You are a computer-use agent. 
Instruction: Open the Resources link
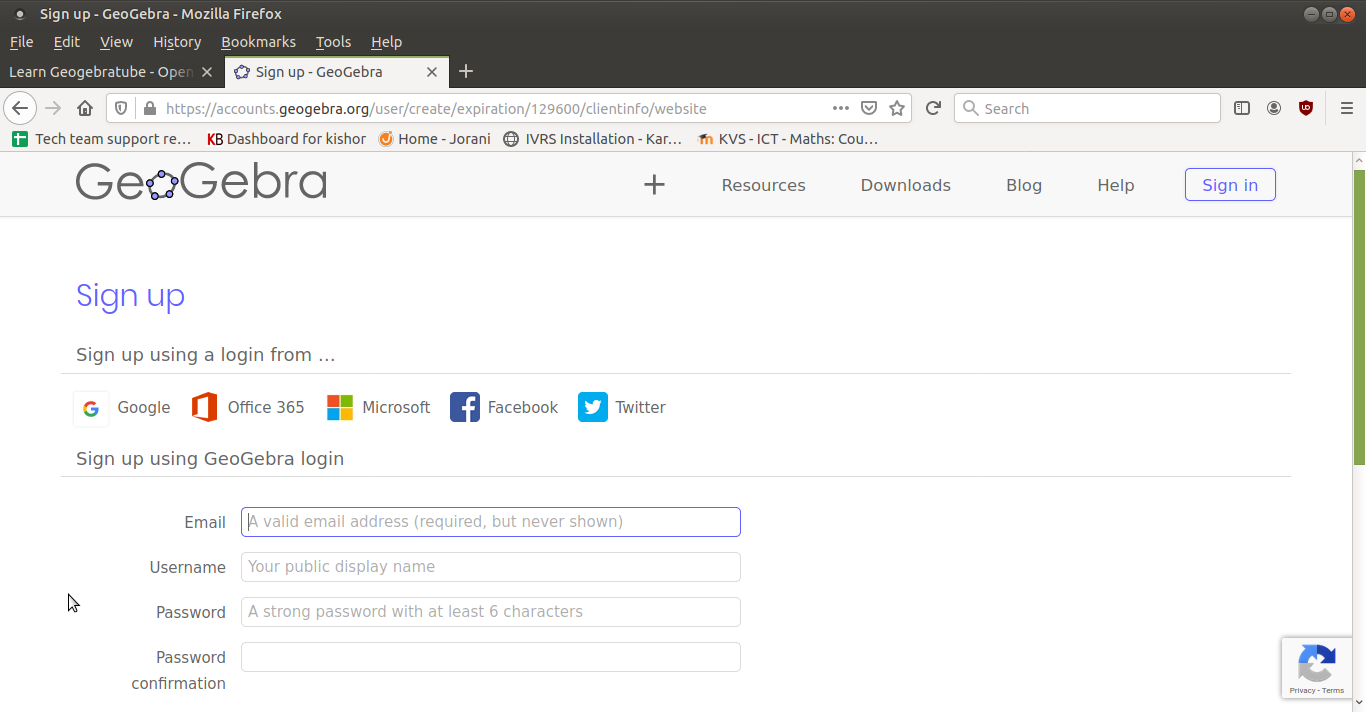pyautogui.click(x=763, y=185)
